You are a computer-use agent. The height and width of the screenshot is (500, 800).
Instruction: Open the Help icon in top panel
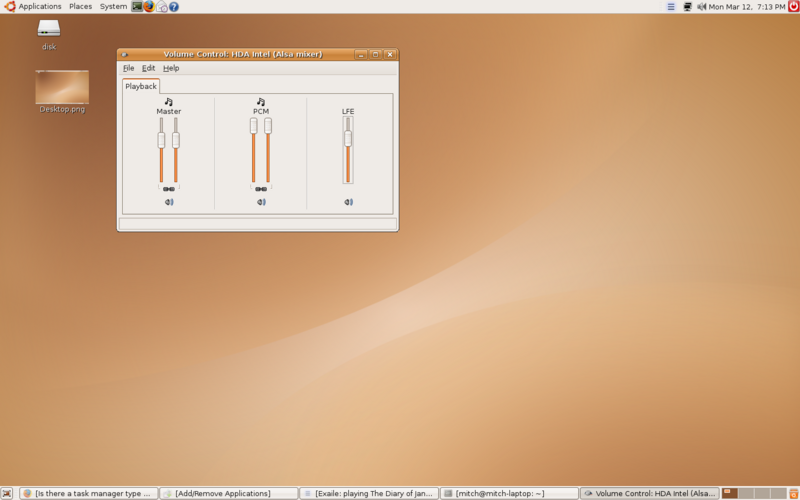pos(174,7)
